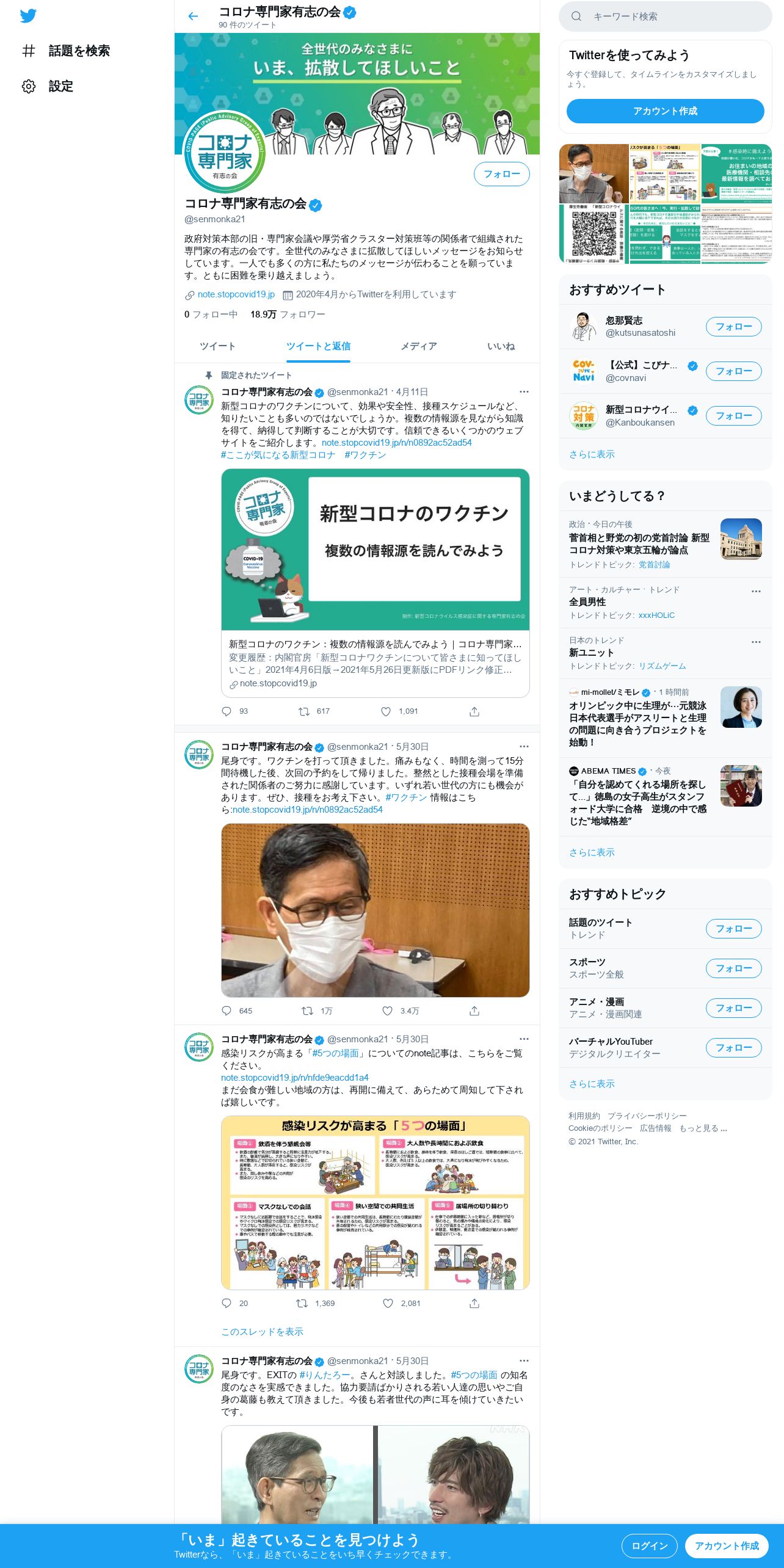
Task: Open #ここが気になる新型コロナ hashtag
Action: click(278, 455)
